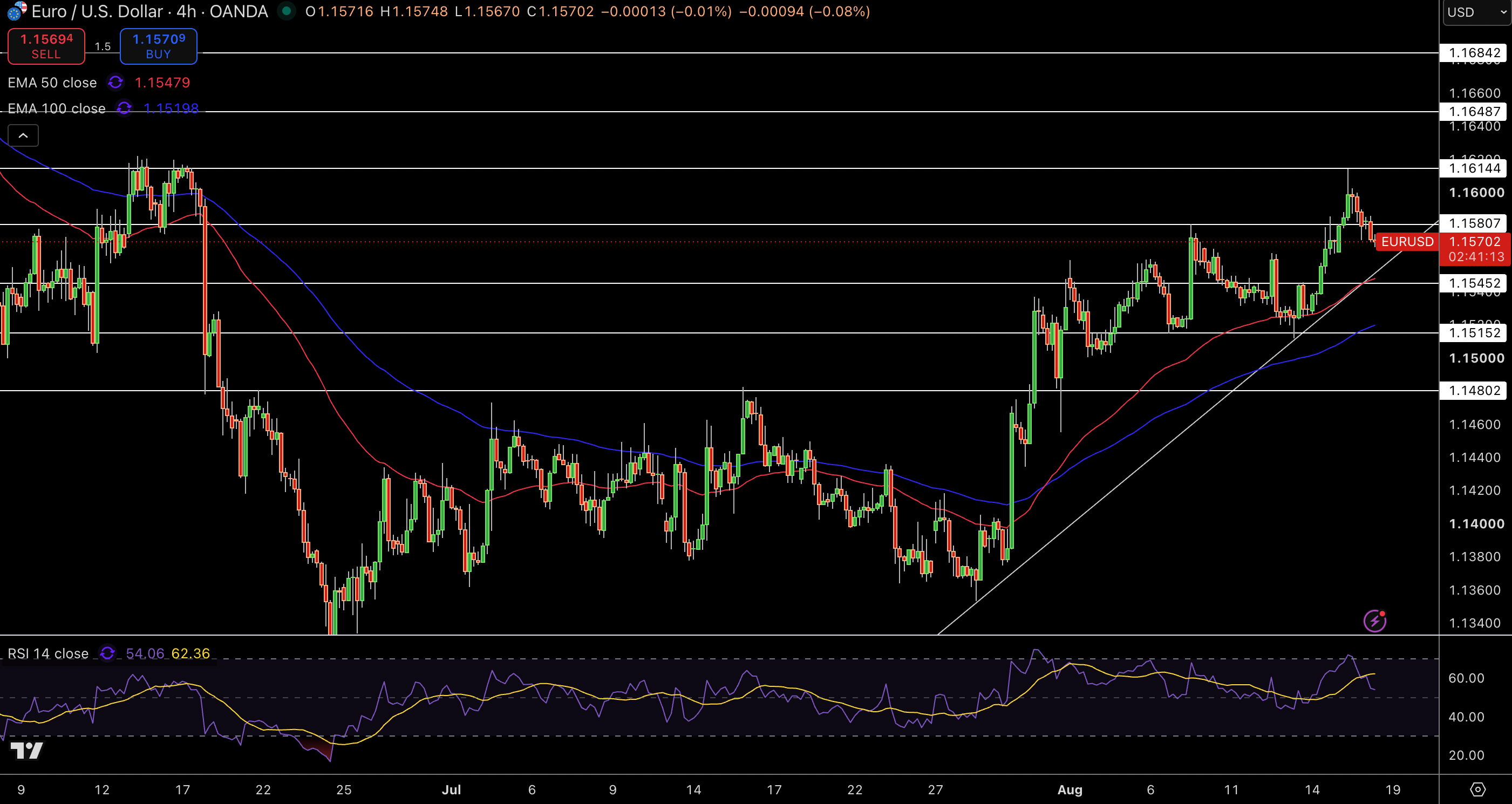The image size is (1512, 804).
Task: Click the EMA 100 refresh icon
Action: coord(124,108)
